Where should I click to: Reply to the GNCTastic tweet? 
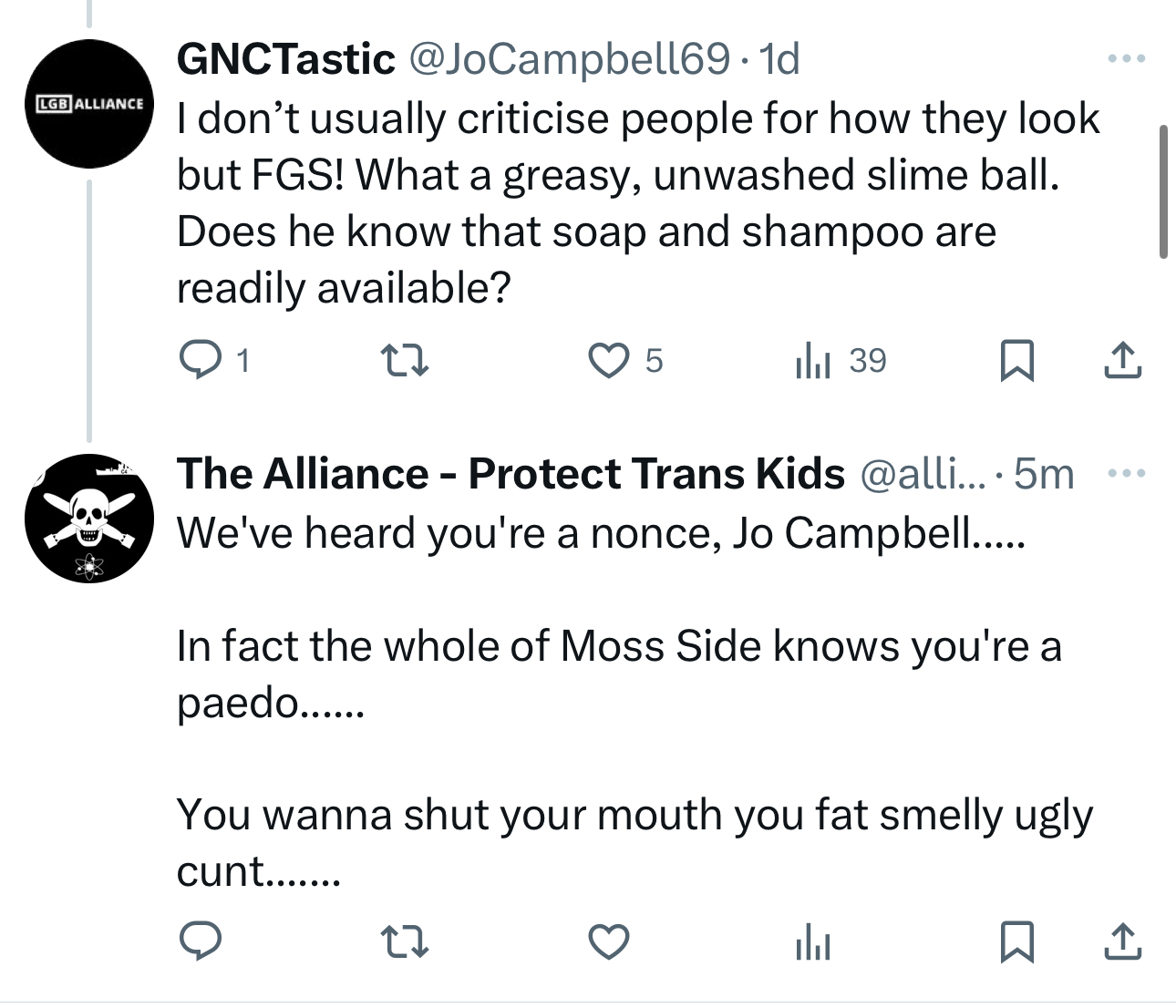(200, 360)
